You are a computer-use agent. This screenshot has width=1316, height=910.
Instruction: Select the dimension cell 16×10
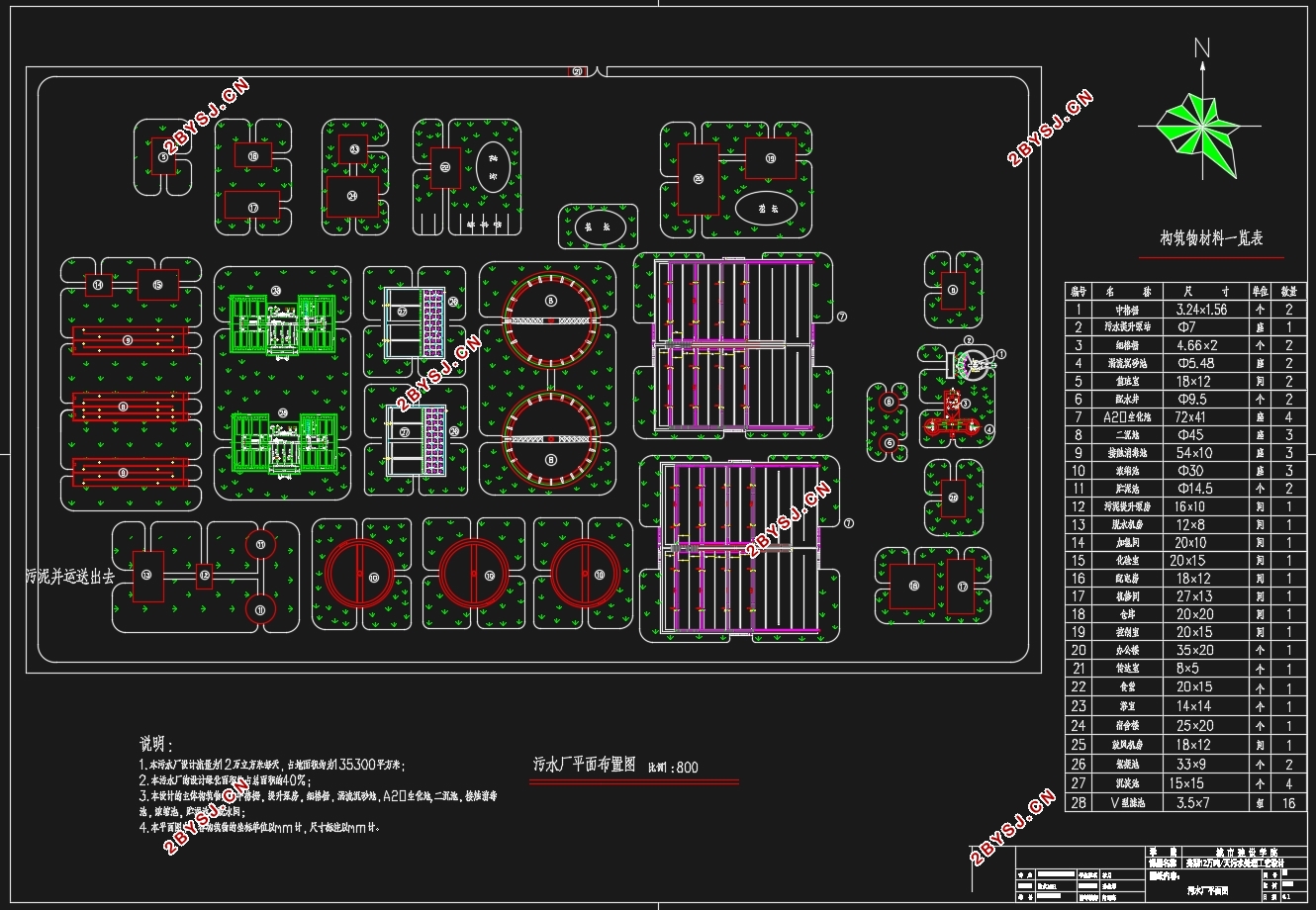coord(1191,505)
